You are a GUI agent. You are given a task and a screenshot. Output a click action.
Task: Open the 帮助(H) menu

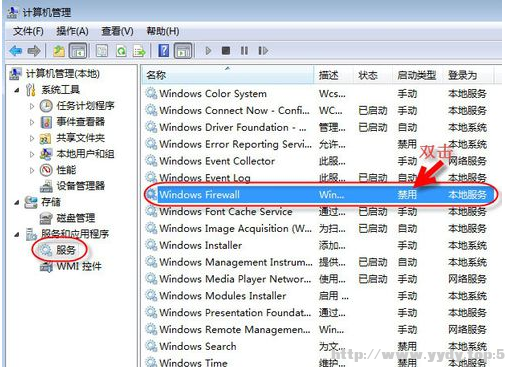pos(163,31)
